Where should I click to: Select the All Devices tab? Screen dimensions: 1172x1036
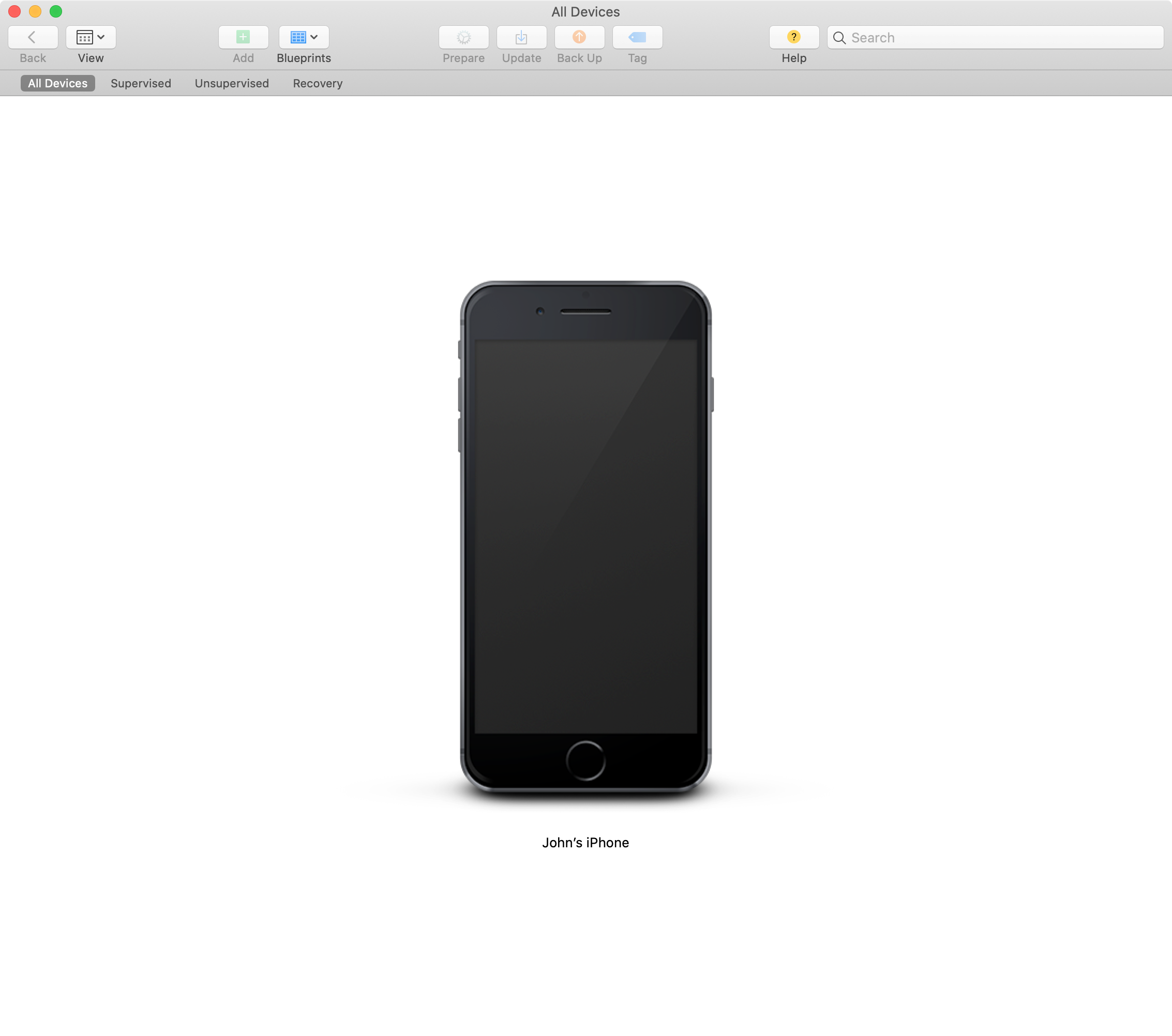57,82
